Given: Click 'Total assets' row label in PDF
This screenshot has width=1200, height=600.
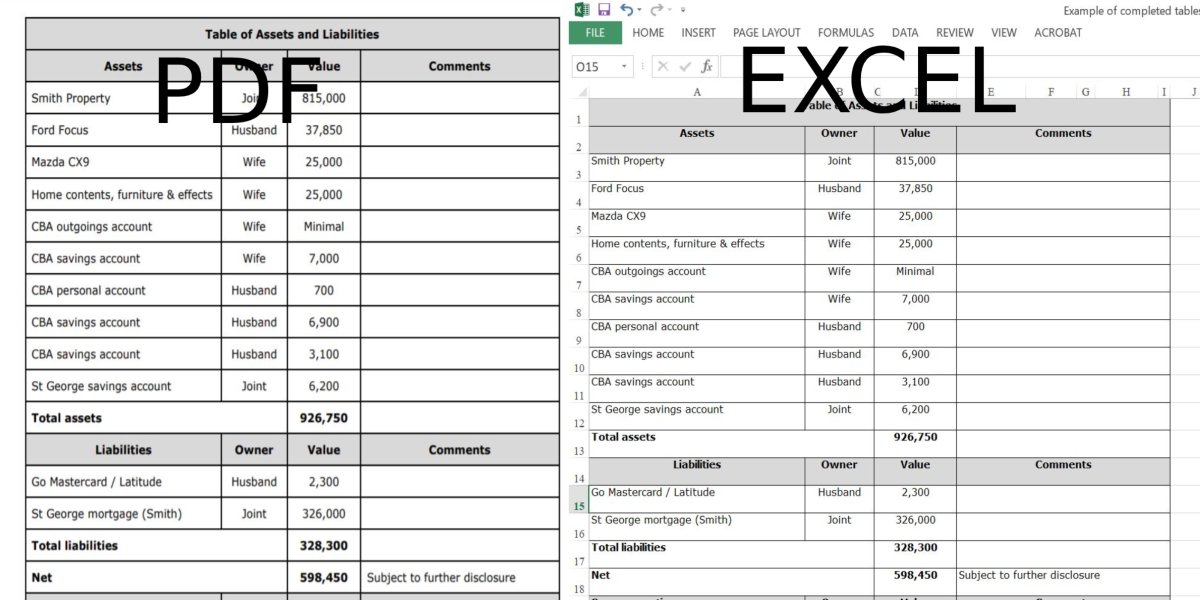Looking at the screenshot, I should (x=66, y=418).
